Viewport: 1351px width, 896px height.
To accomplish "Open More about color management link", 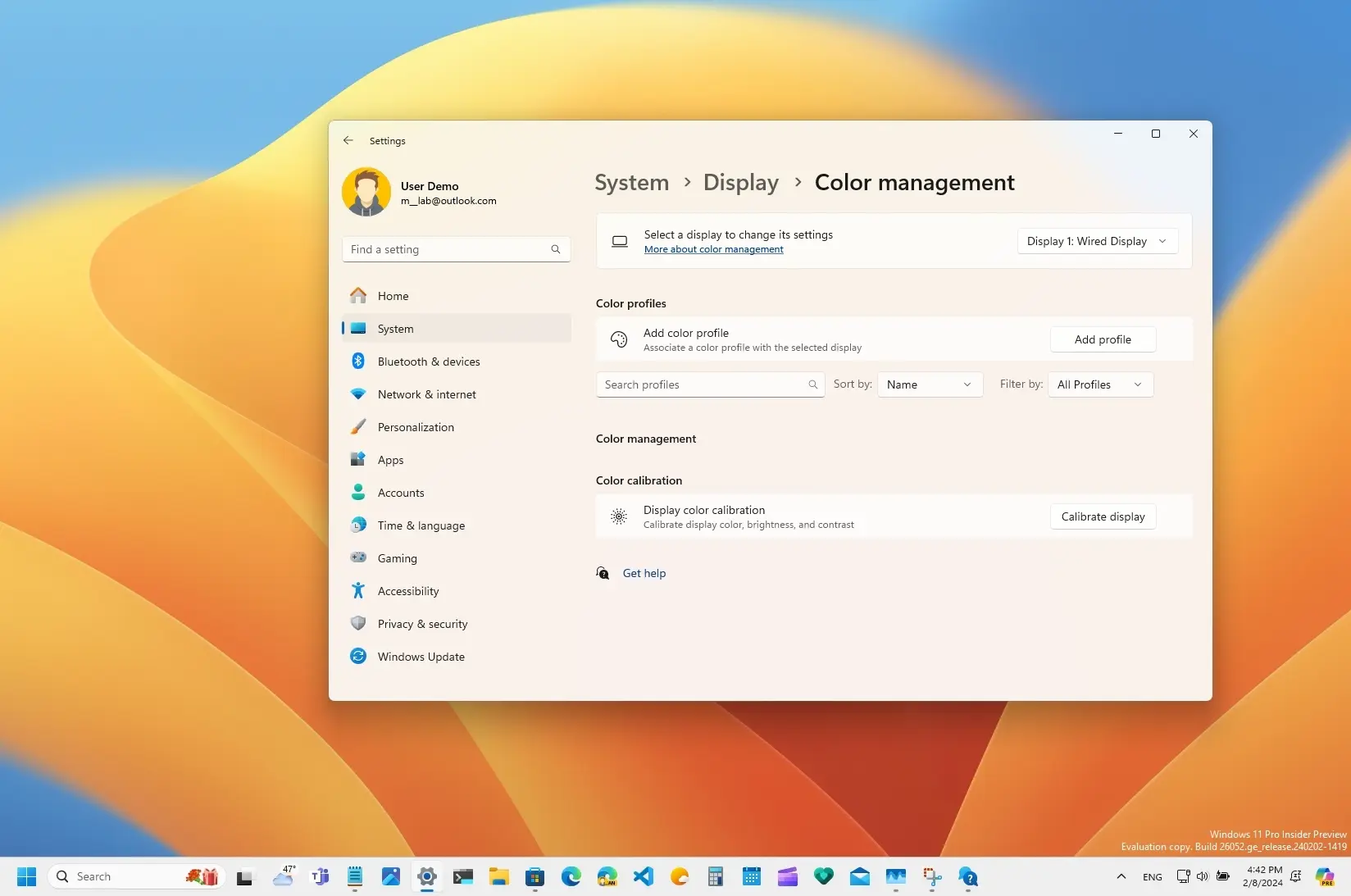I will click(x=713, y=249).
